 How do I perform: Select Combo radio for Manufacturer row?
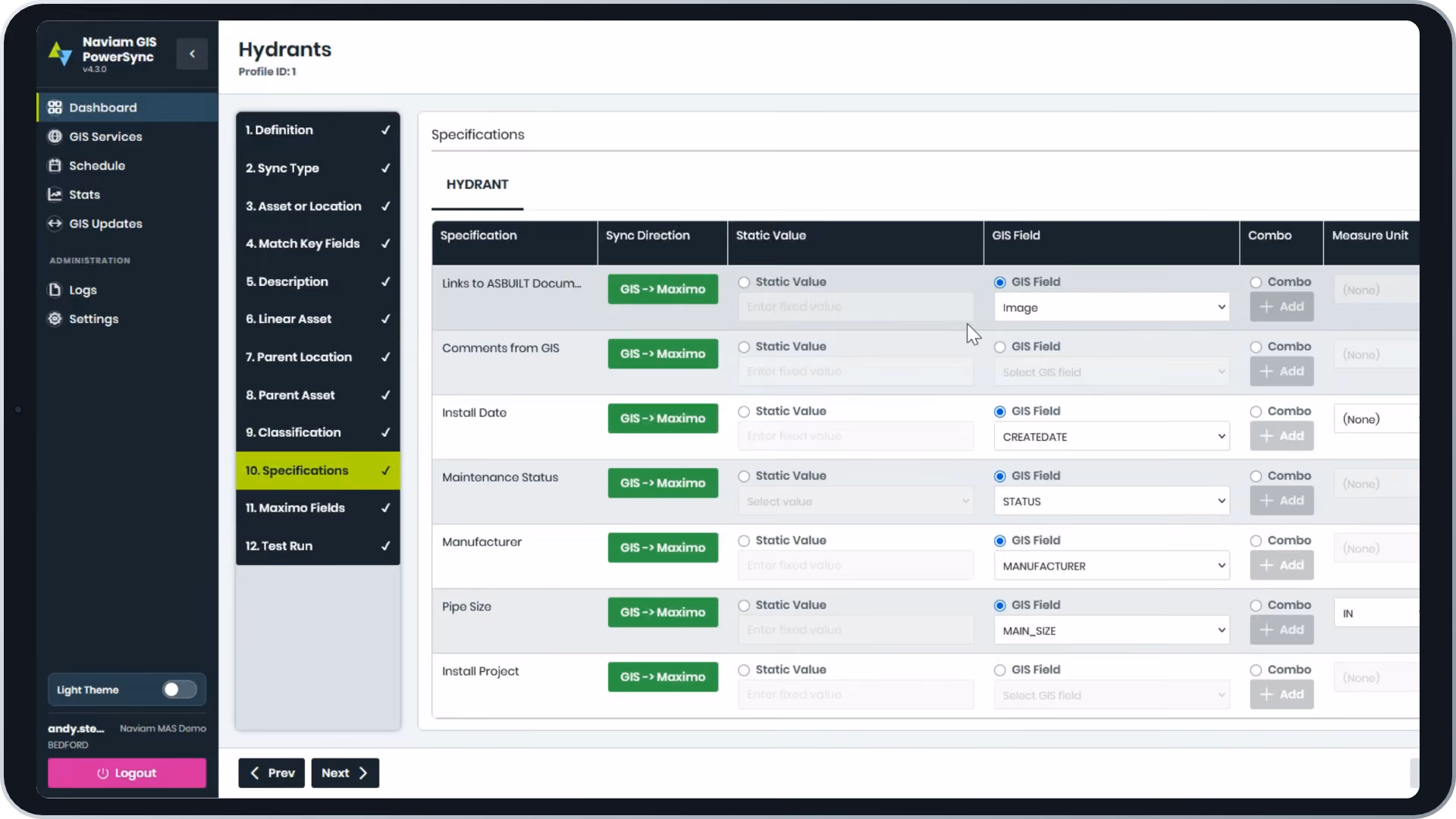point(1256,541)
